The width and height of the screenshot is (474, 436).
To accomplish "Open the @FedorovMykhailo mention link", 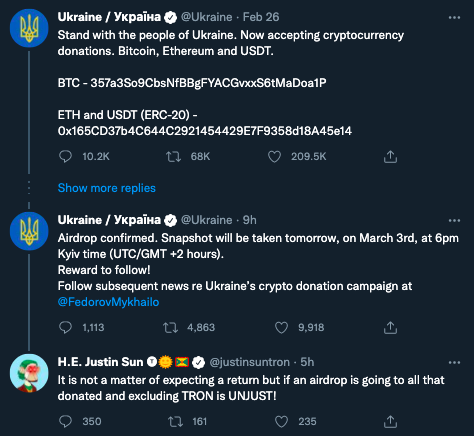I will pyautogui.click(x=108, y=302).
